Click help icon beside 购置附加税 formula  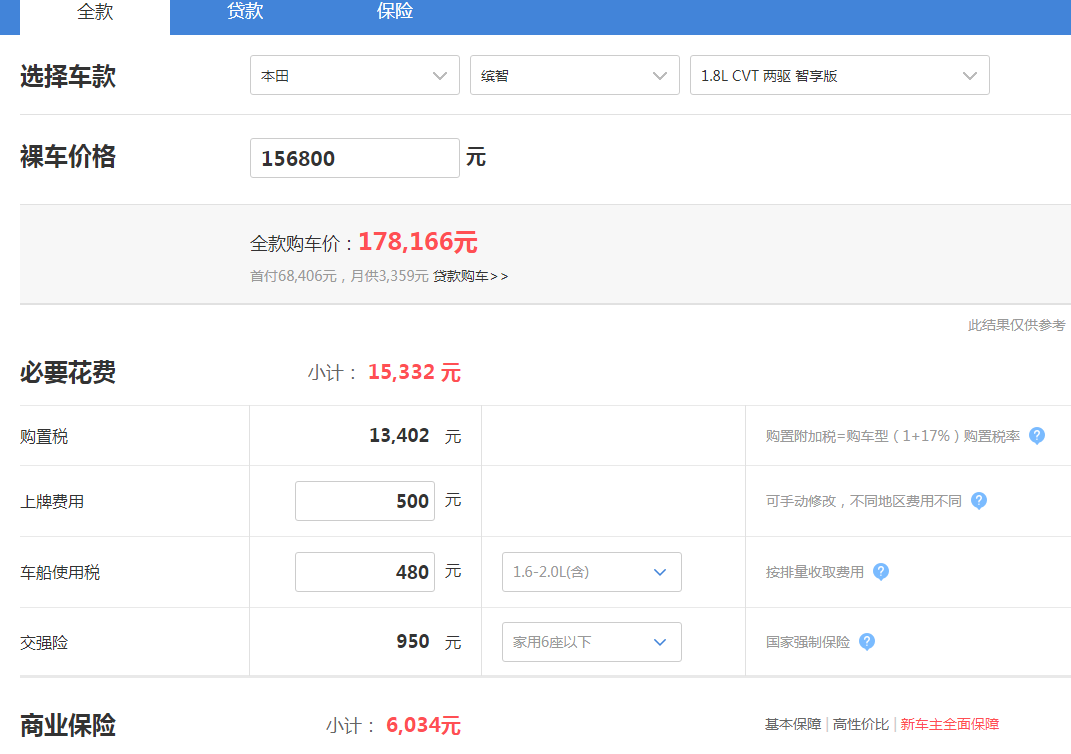tap(1037, 436)
